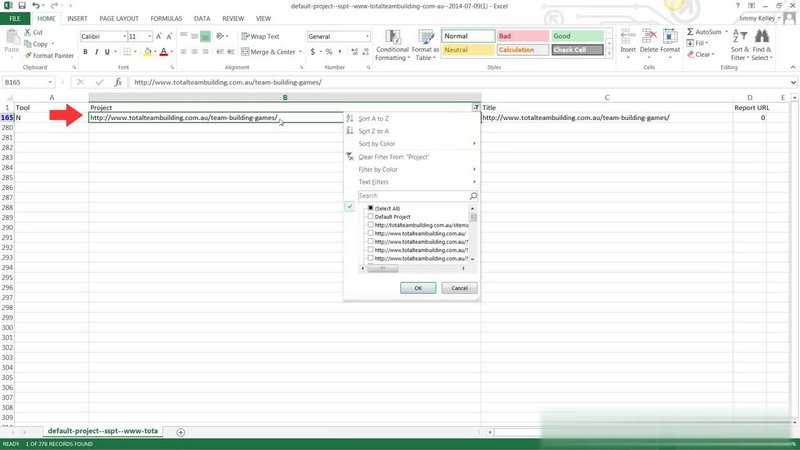Apply the Bad cell style
The height and width of the screenshot is (450, 800).
coord(523,36)
